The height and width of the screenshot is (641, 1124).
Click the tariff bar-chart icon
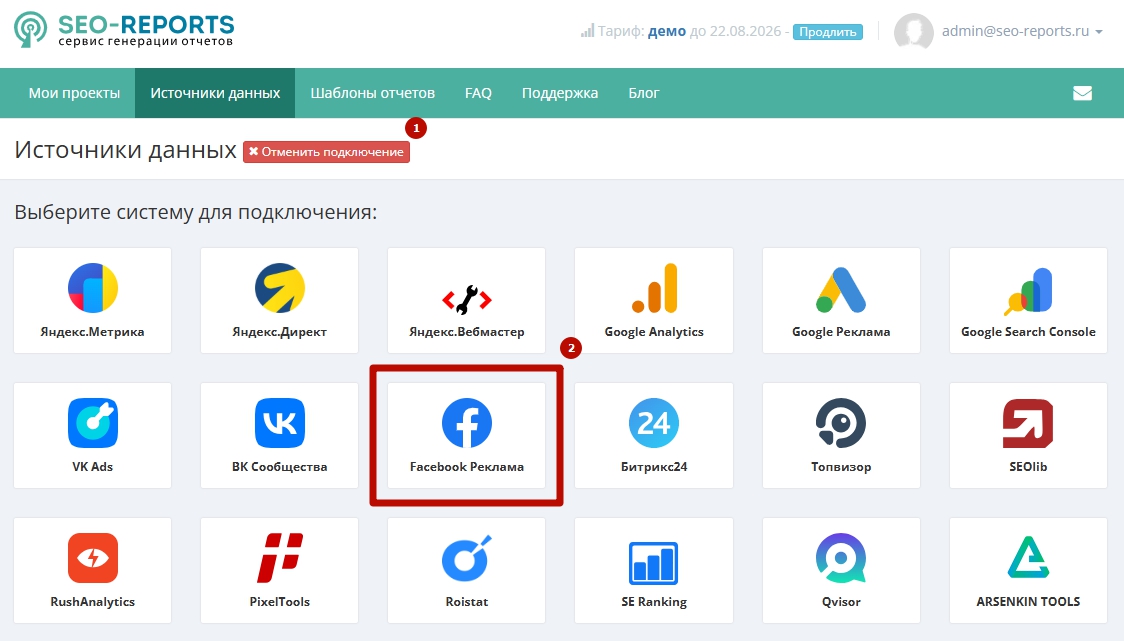(588, 31)
